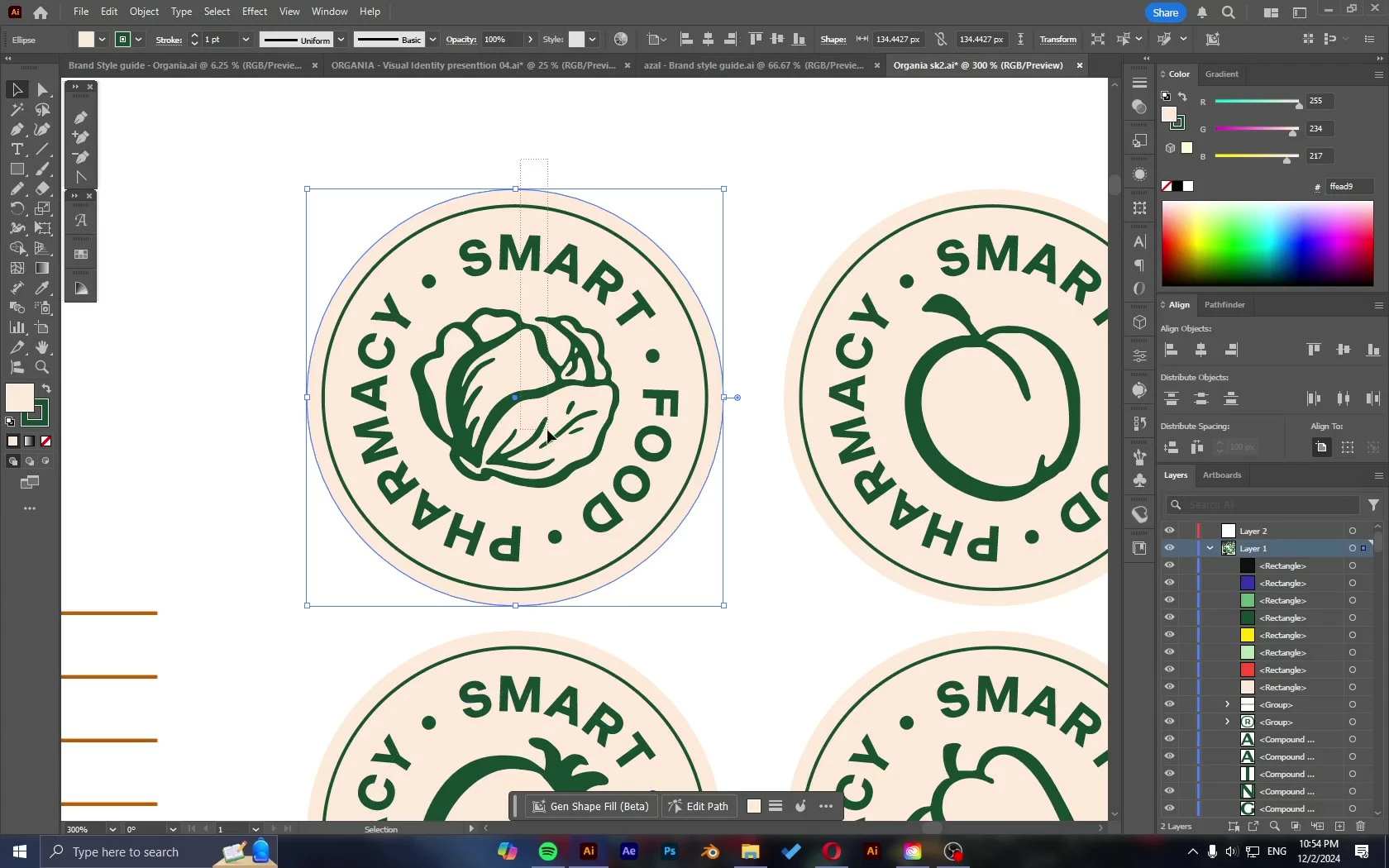
Task: Hide the first Compound path item
Action: [1169, 739]
